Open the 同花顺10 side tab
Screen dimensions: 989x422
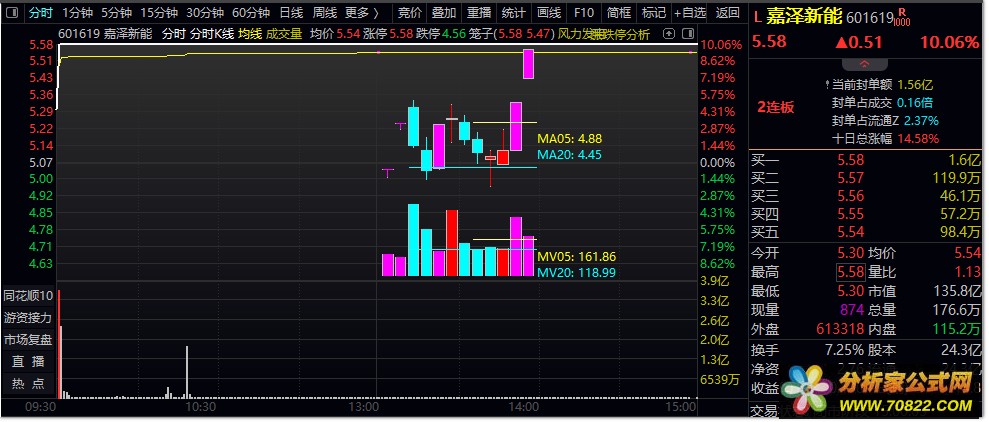pyautogui.click(x=28, y=295)
